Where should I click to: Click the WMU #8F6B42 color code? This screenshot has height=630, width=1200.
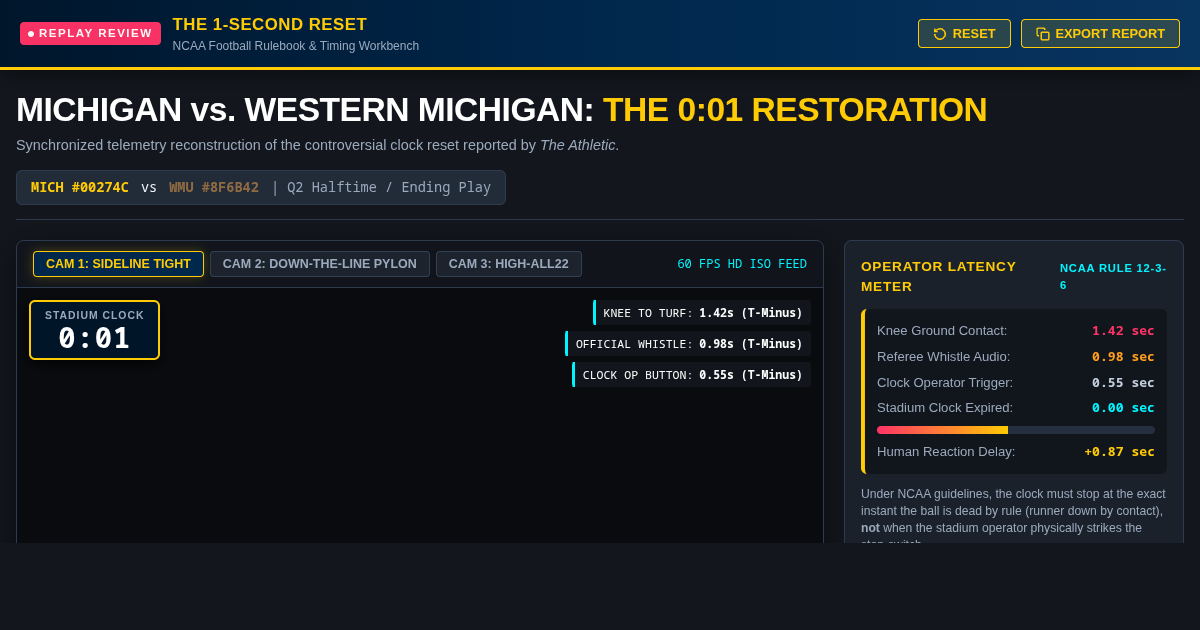[214, 187]
